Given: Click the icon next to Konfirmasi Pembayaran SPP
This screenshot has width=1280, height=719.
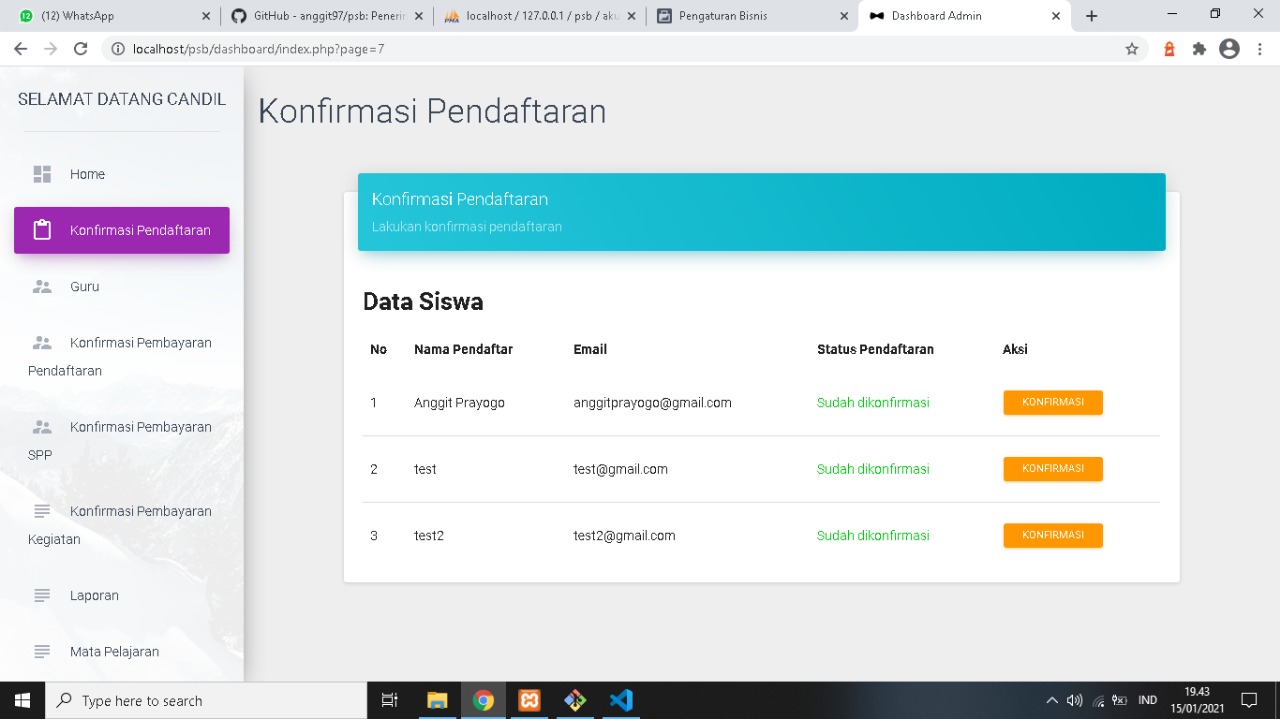Looking at the screenshot, I should click(x=42, y=426).
